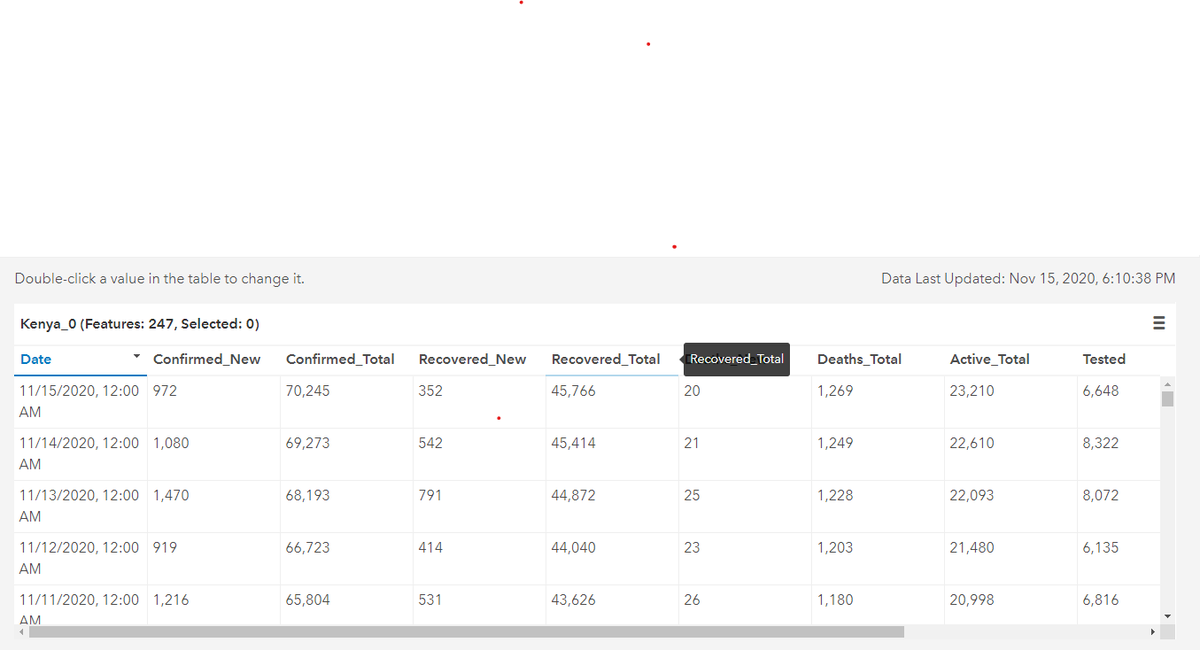
Task: Click the value 25 in 11/13 row
Action: click(x=692, y=495)
